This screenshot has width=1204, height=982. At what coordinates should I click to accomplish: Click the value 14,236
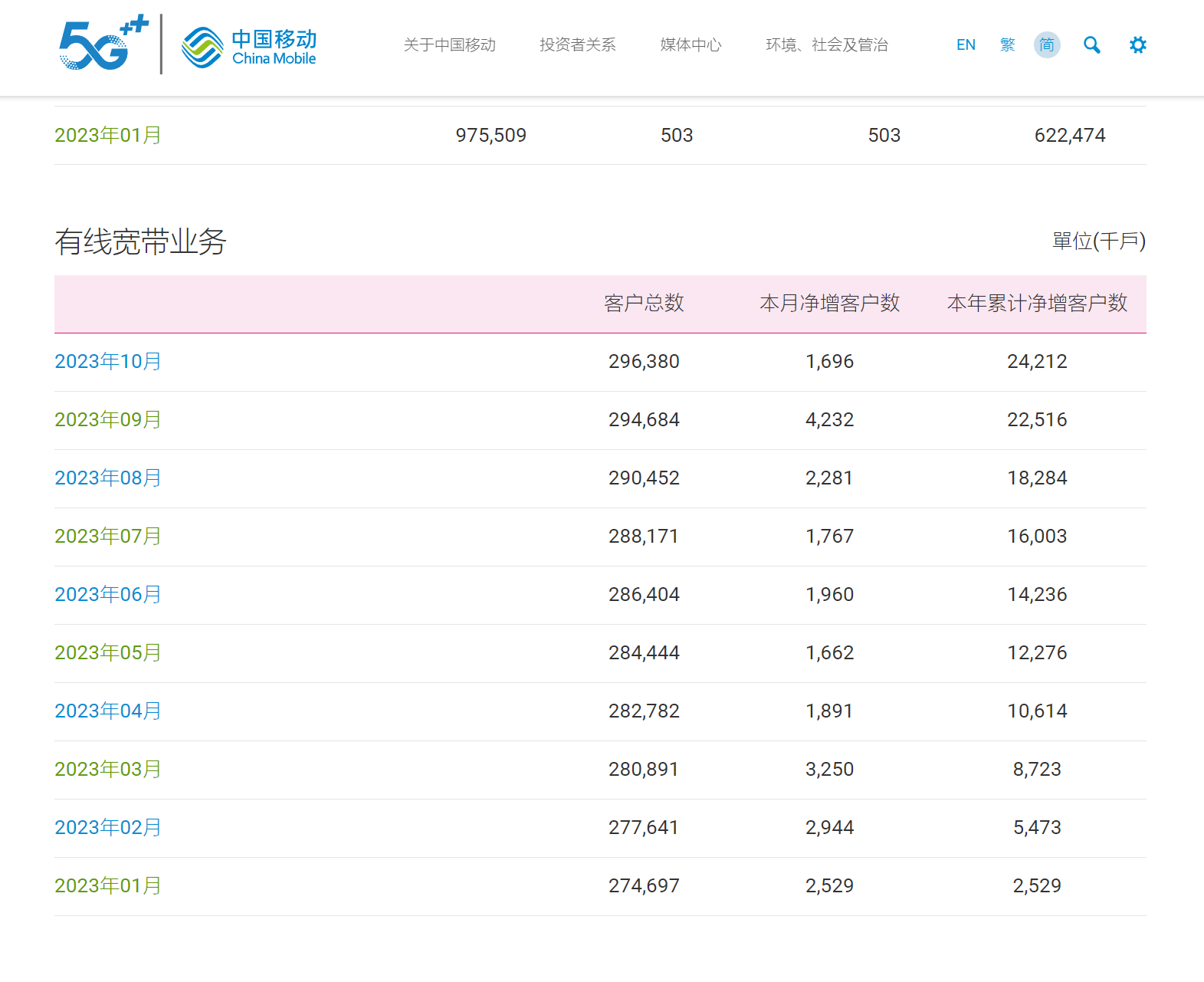tap(1038, 595)
